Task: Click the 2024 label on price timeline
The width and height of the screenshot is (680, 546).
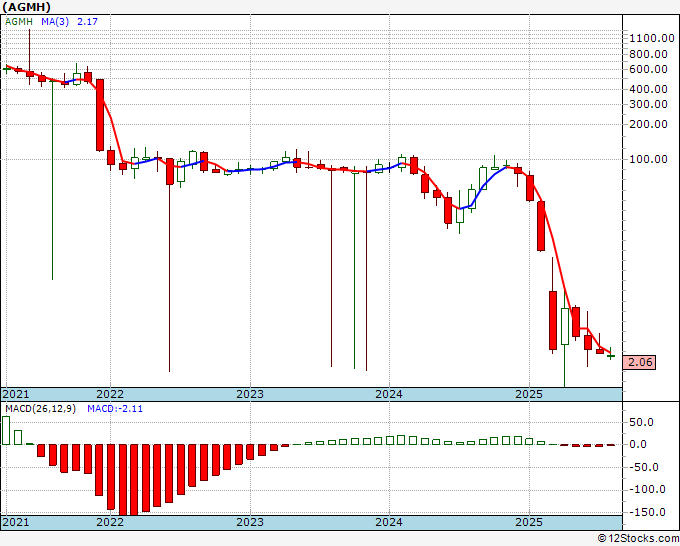Action: pyautogui.click(x=389, y=394)
